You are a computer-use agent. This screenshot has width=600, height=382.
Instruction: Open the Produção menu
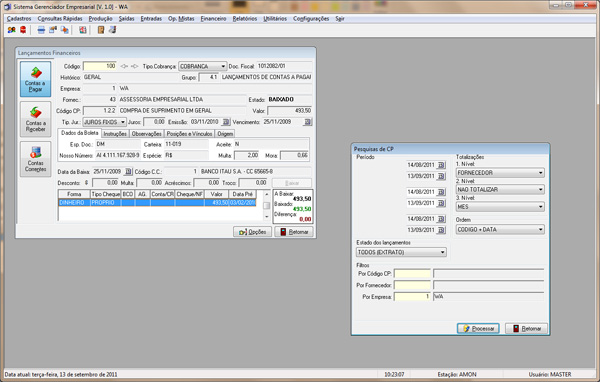point(101,18)
